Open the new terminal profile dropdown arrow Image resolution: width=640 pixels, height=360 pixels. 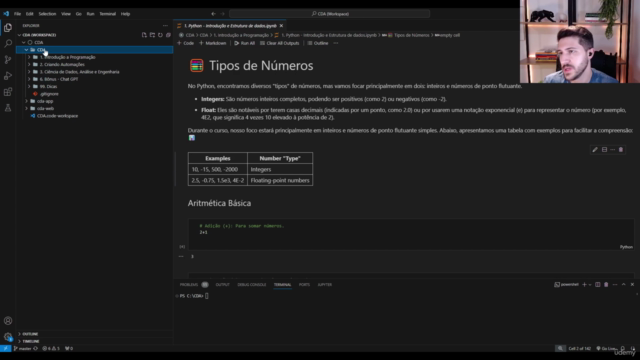[590, 284]
